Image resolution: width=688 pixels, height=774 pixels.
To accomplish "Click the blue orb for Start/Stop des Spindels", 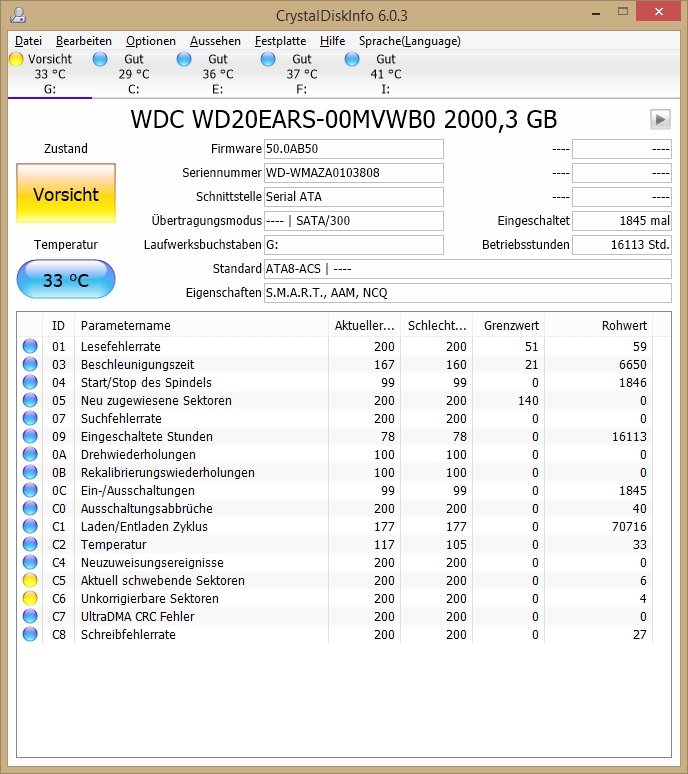I will (x=30, y=382).
